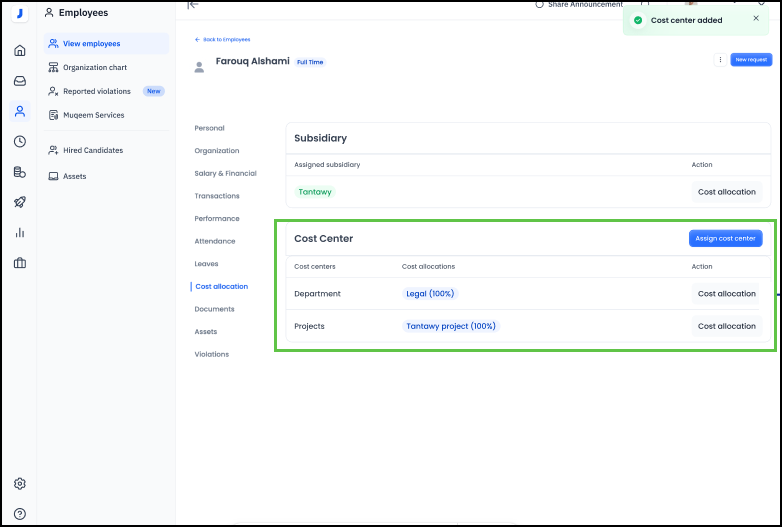Open Organization chart in sidebar
Viewport: 782px width, 527px height.
click(95, 68)
